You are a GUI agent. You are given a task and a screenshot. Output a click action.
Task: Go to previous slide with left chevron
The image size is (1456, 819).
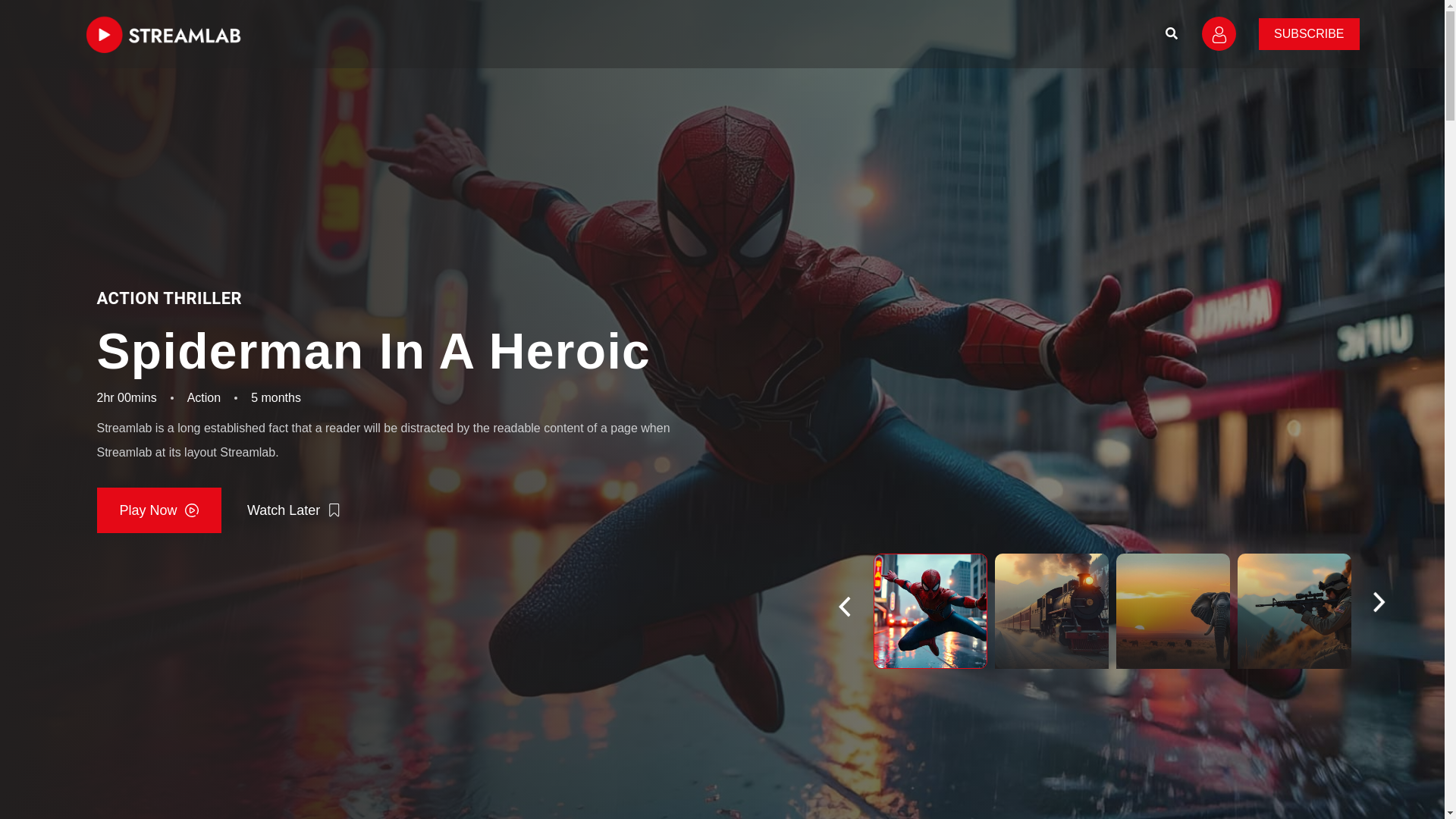[x=844, y=607]
